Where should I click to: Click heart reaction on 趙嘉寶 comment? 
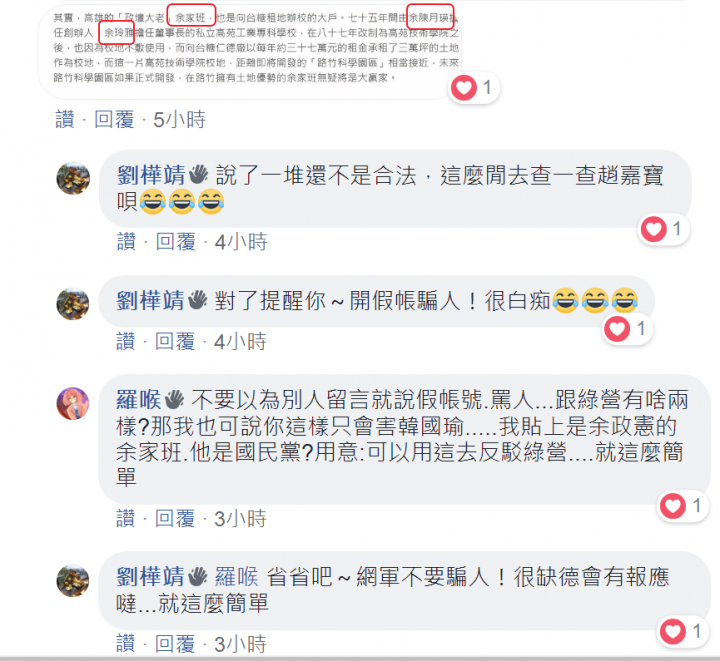click(663, 229)
